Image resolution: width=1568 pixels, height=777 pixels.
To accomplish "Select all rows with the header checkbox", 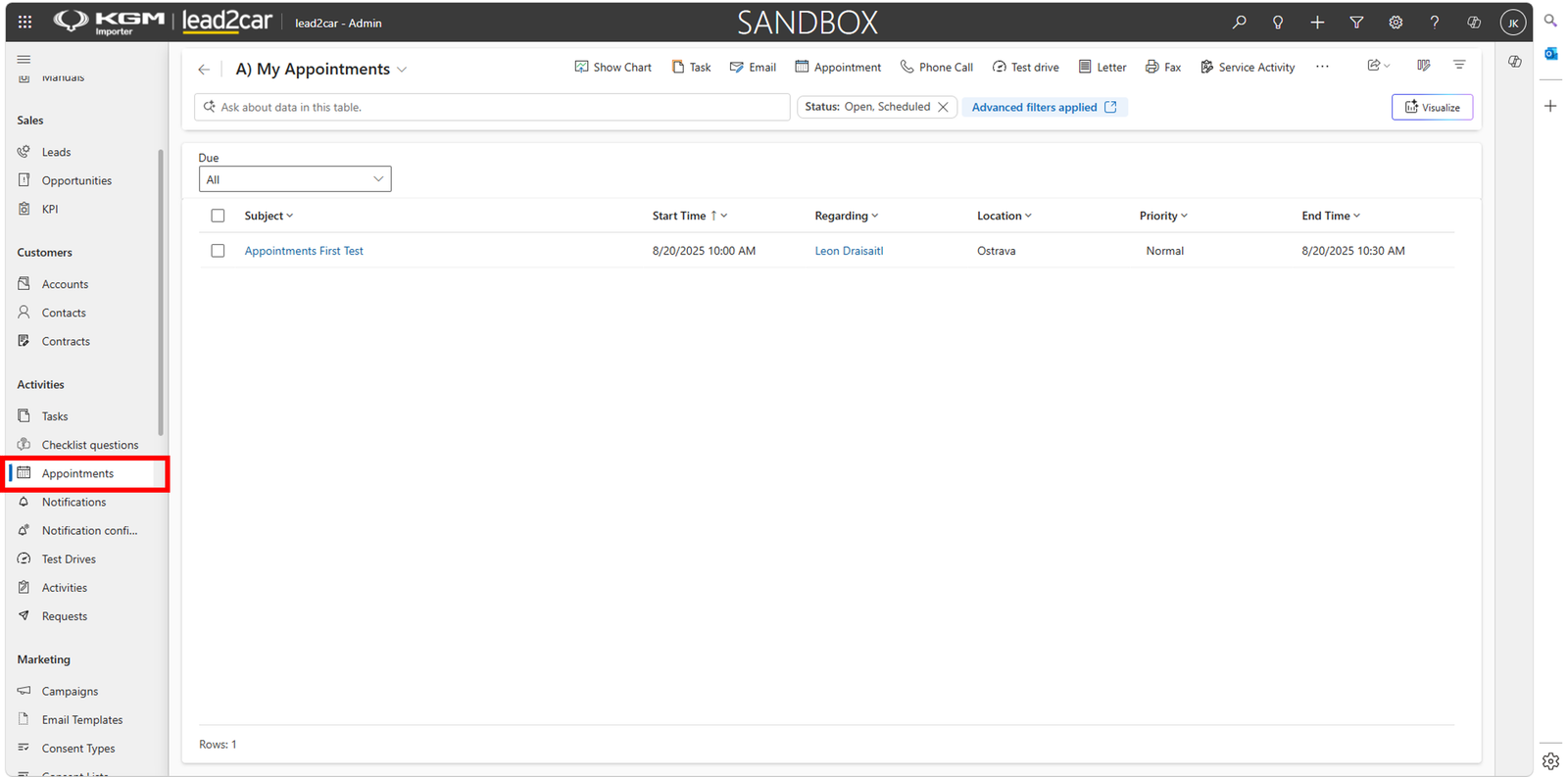I will [x=218, y=216].
